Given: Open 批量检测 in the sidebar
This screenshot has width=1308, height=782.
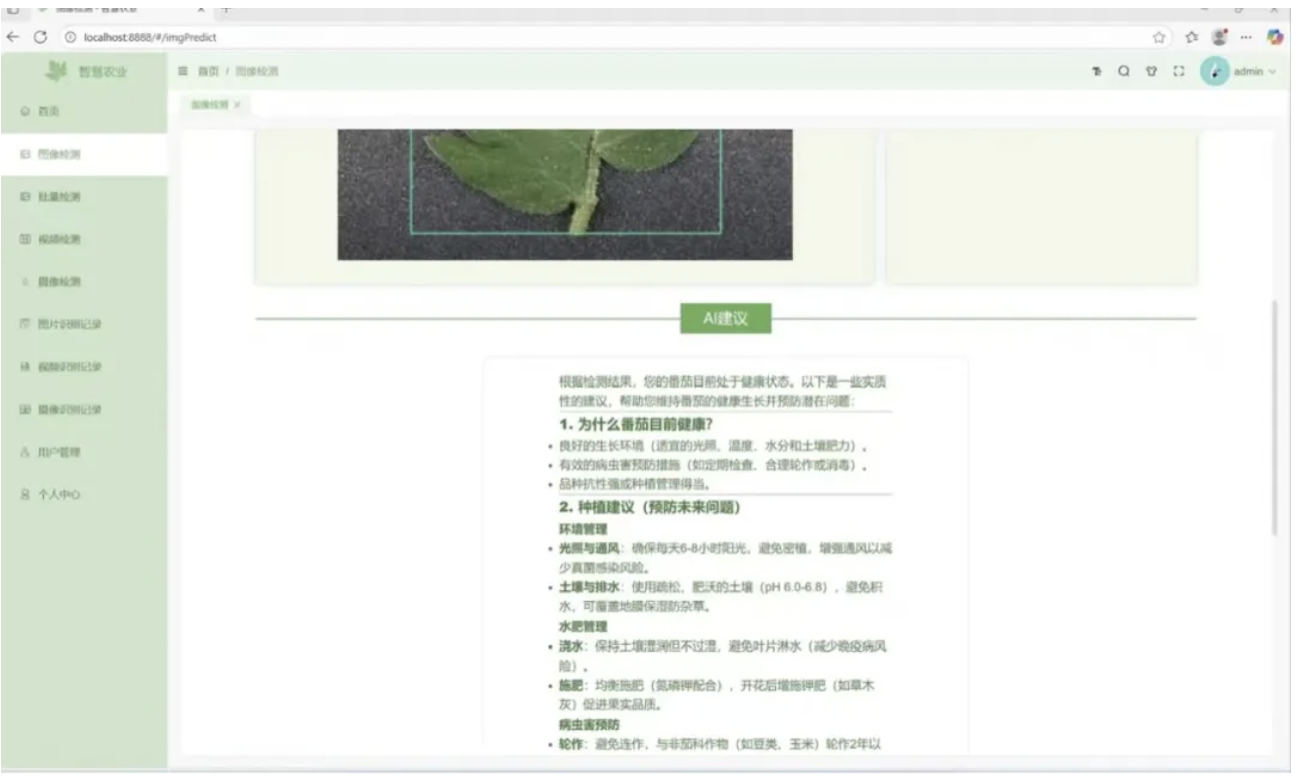Looking at the screenshot, I should (84, 197).
